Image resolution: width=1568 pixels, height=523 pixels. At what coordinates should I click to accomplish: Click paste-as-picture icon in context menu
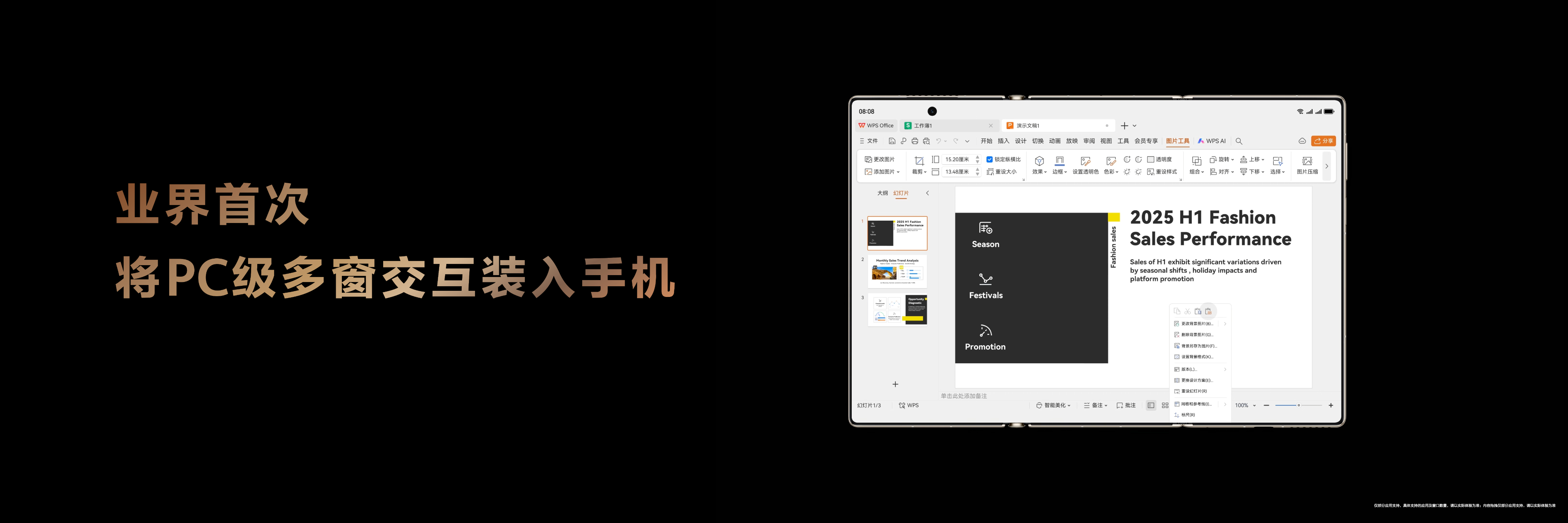1208,311
